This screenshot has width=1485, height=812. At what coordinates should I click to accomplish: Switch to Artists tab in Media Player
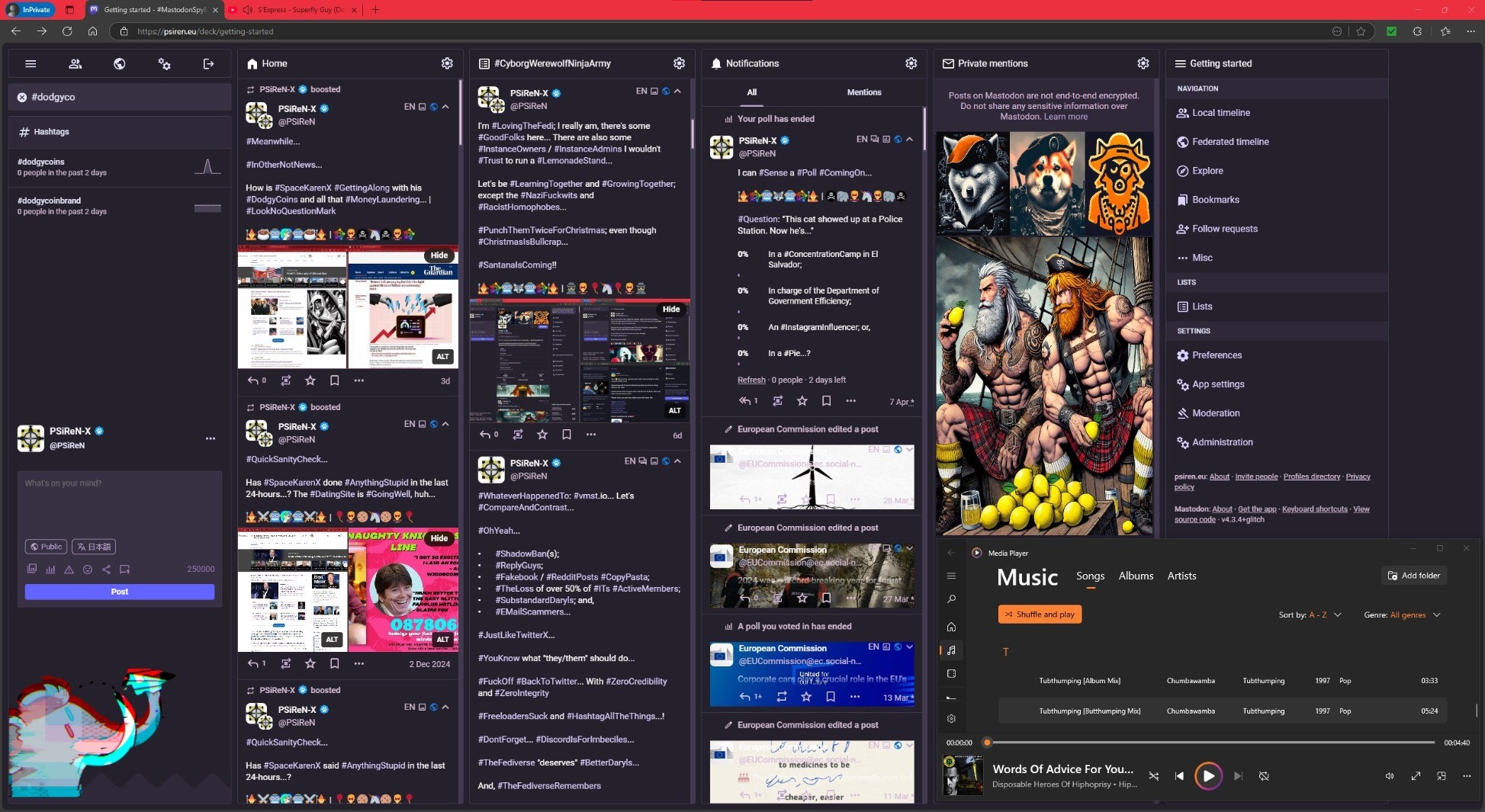tap(1181, 576)
